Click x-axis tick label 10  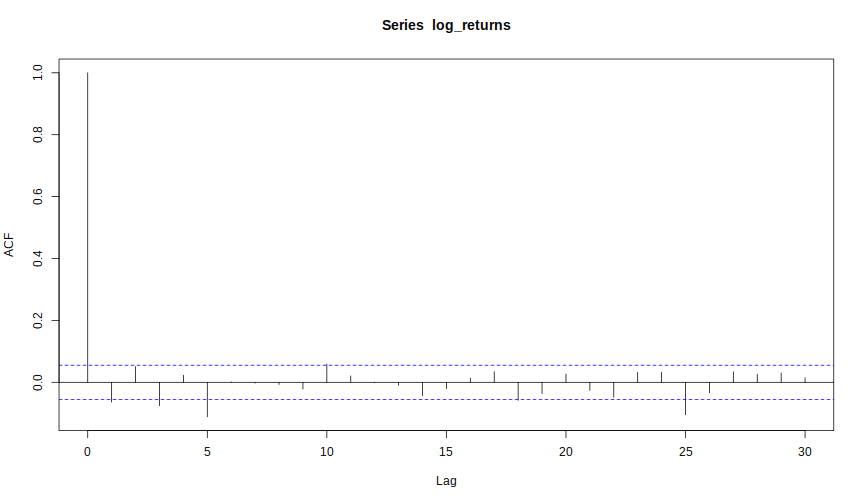tap(327, 452)
